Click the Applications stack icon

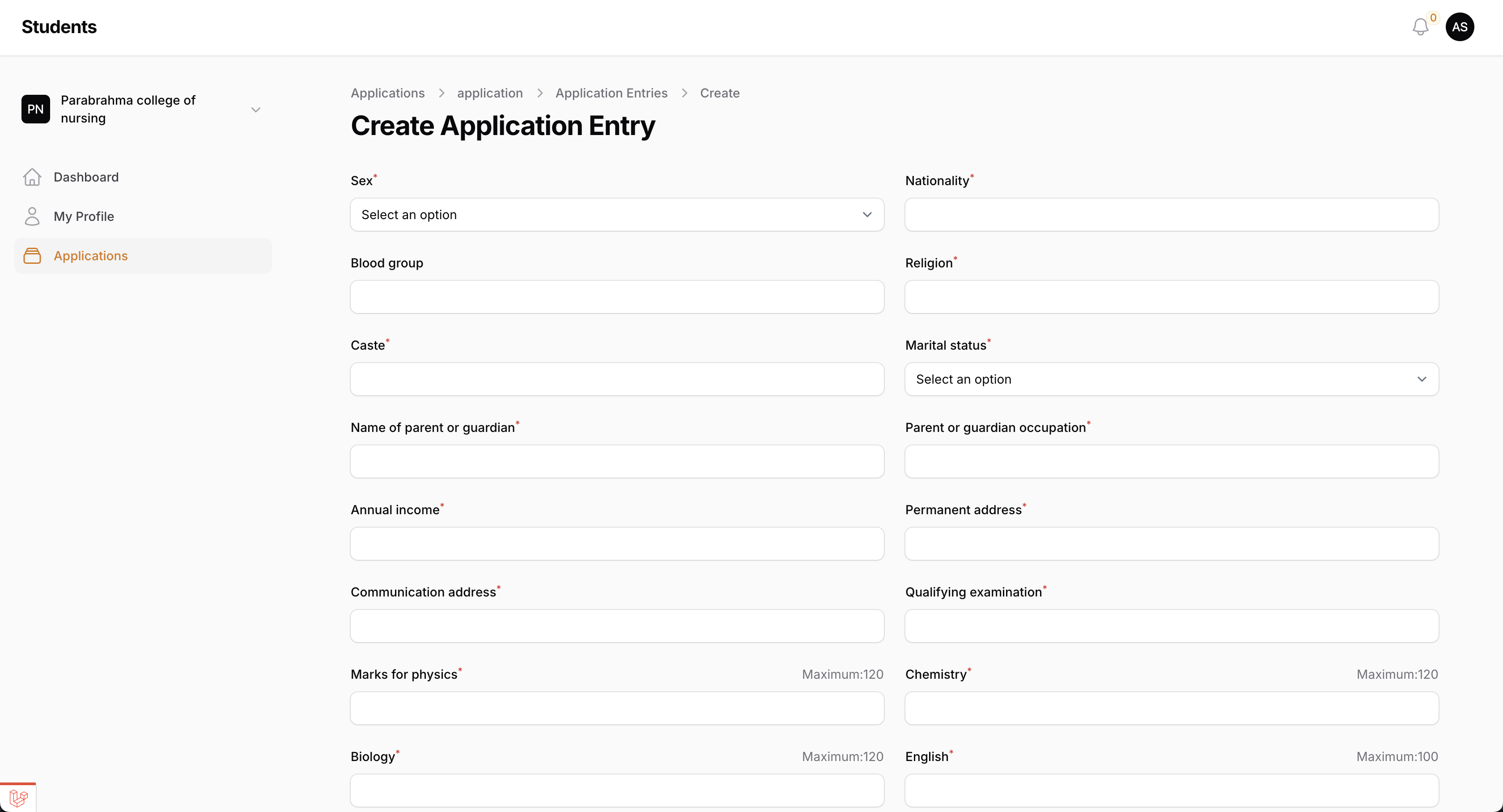coord(32,255)
